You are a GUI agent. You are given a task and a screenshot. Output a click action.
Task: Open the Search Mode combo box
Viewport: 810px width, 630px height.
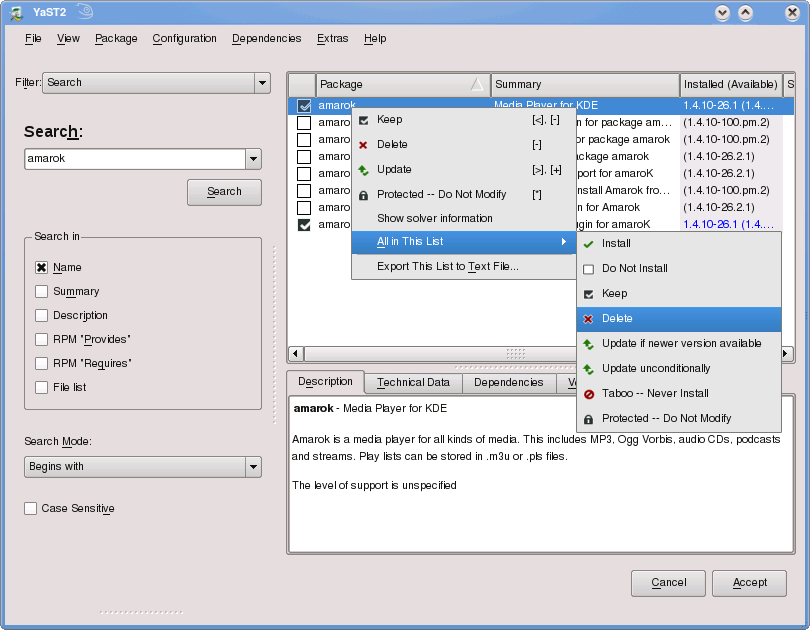tap(143, 467)
